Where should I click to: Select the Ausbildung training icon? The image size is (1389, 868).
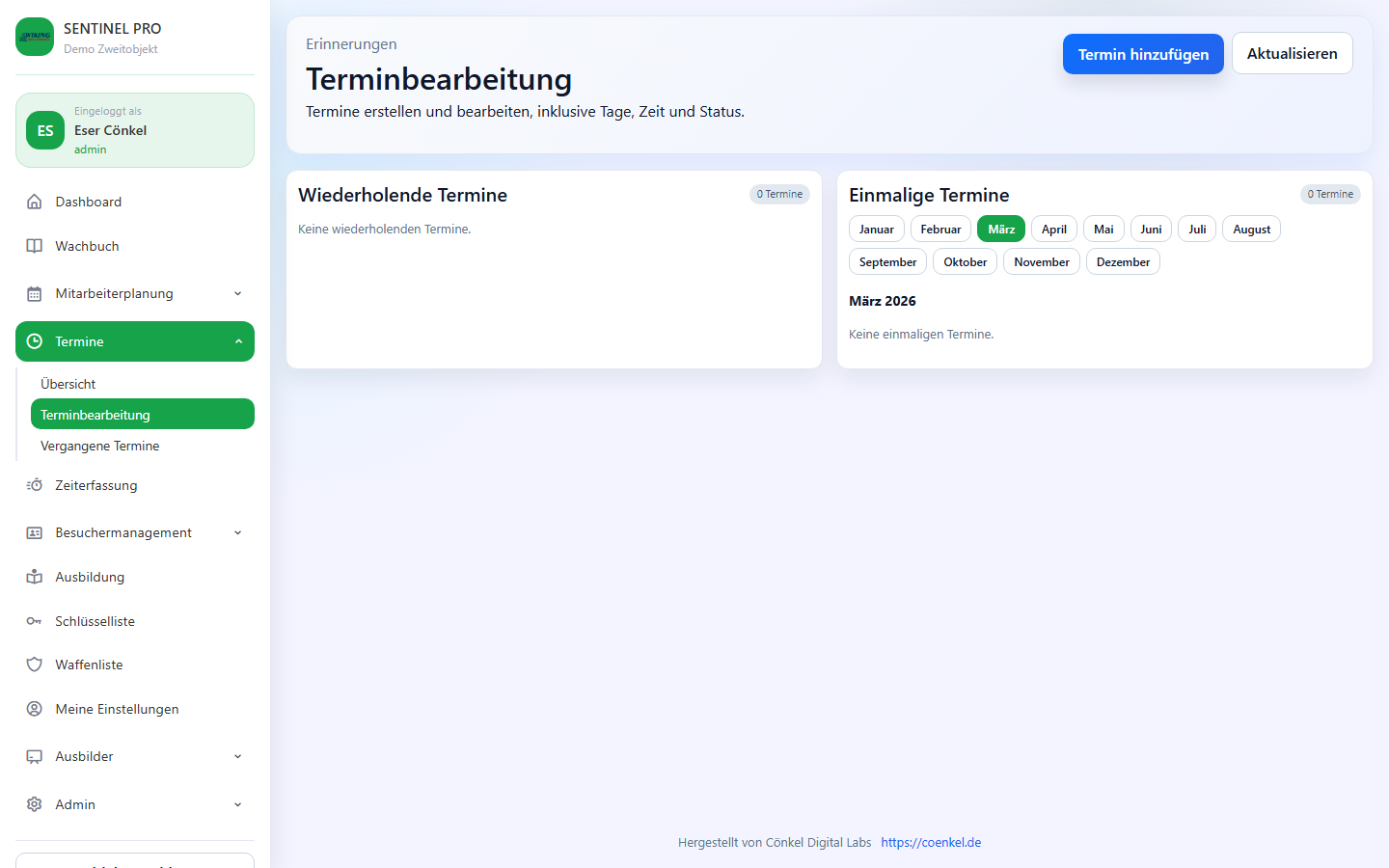35,577
